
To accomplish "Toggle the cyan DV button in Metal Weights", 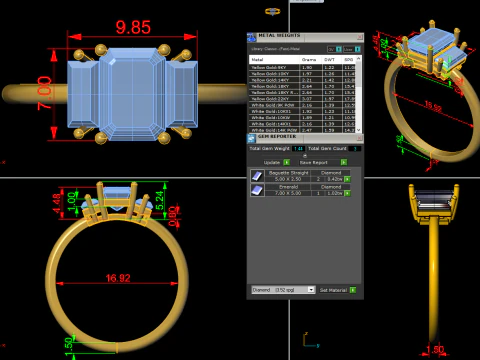I will (339, 49).
